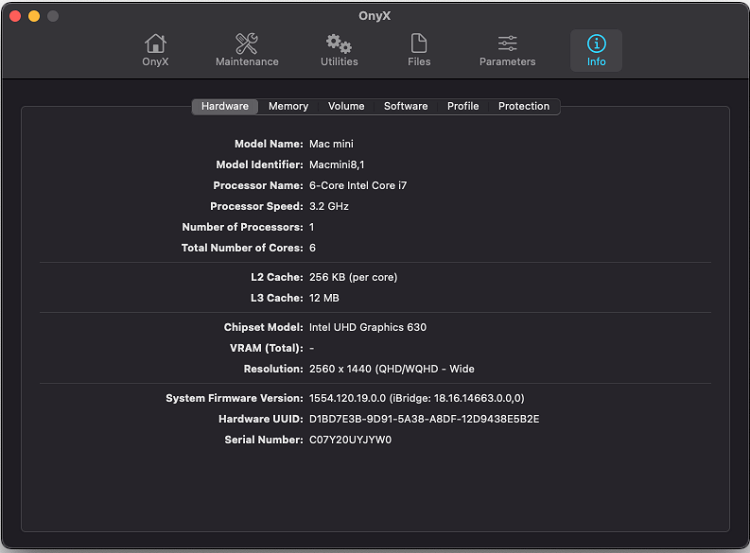This screenshot has width=750, height=553.
Task: Click the 12 MB L3 cache value
Action: (x=324, y=299)
